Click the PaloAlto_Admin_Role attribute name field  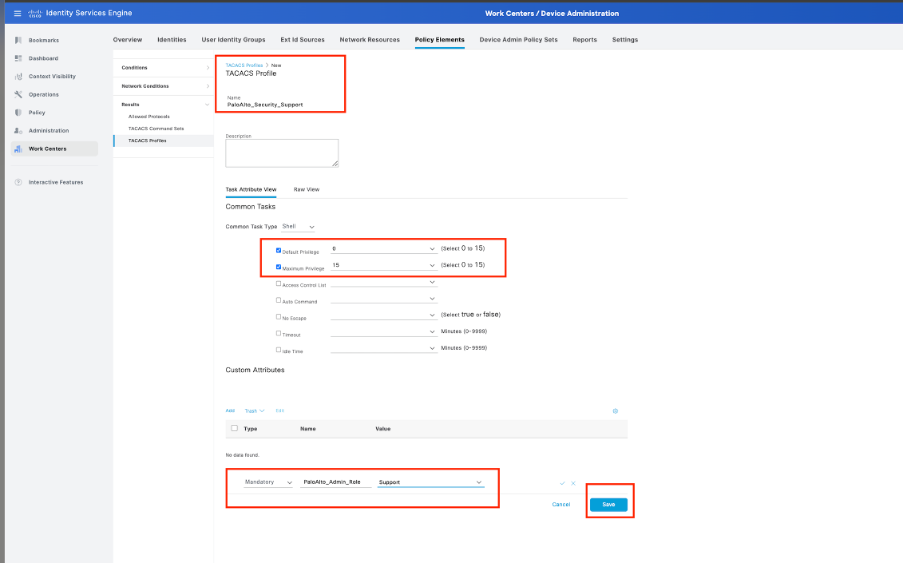tap(336, 482)
